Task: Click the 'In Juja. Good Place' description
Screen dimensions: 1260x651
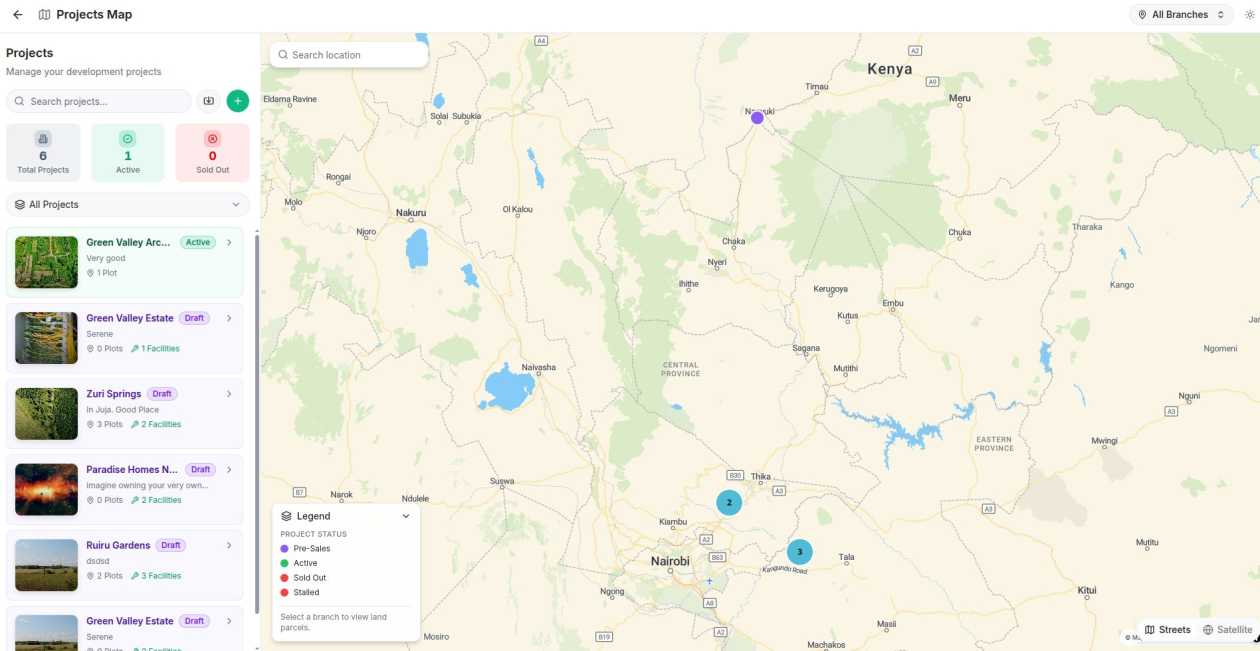Action: coord(123,410)
